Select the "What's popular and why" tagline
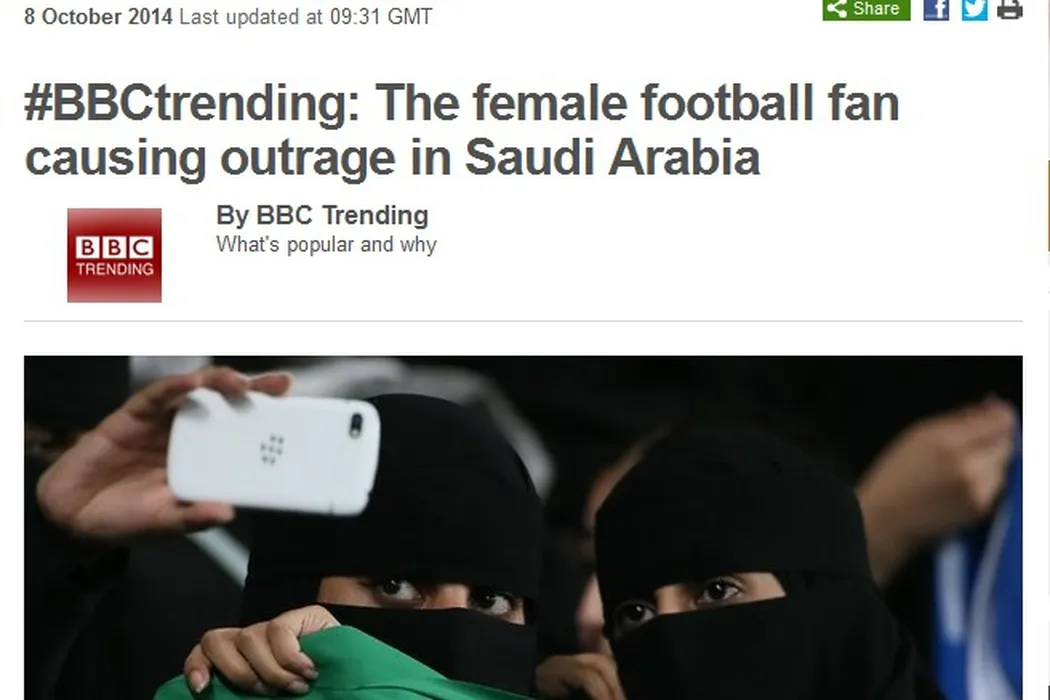This screenshot has width=1050, height=700. tap(326, 244)
